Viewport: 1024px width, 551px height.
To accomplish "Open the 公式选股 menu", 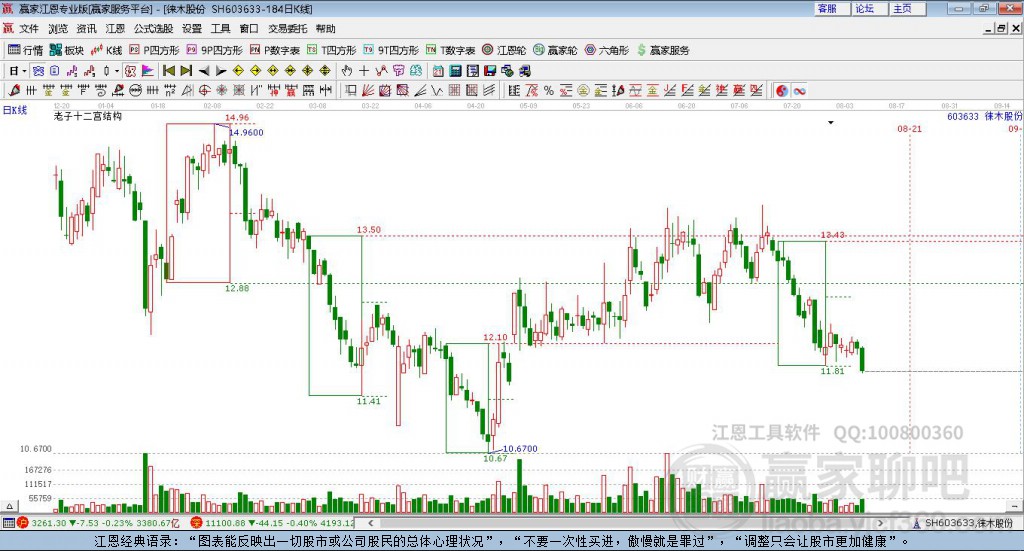I will [x=153, y=29].
